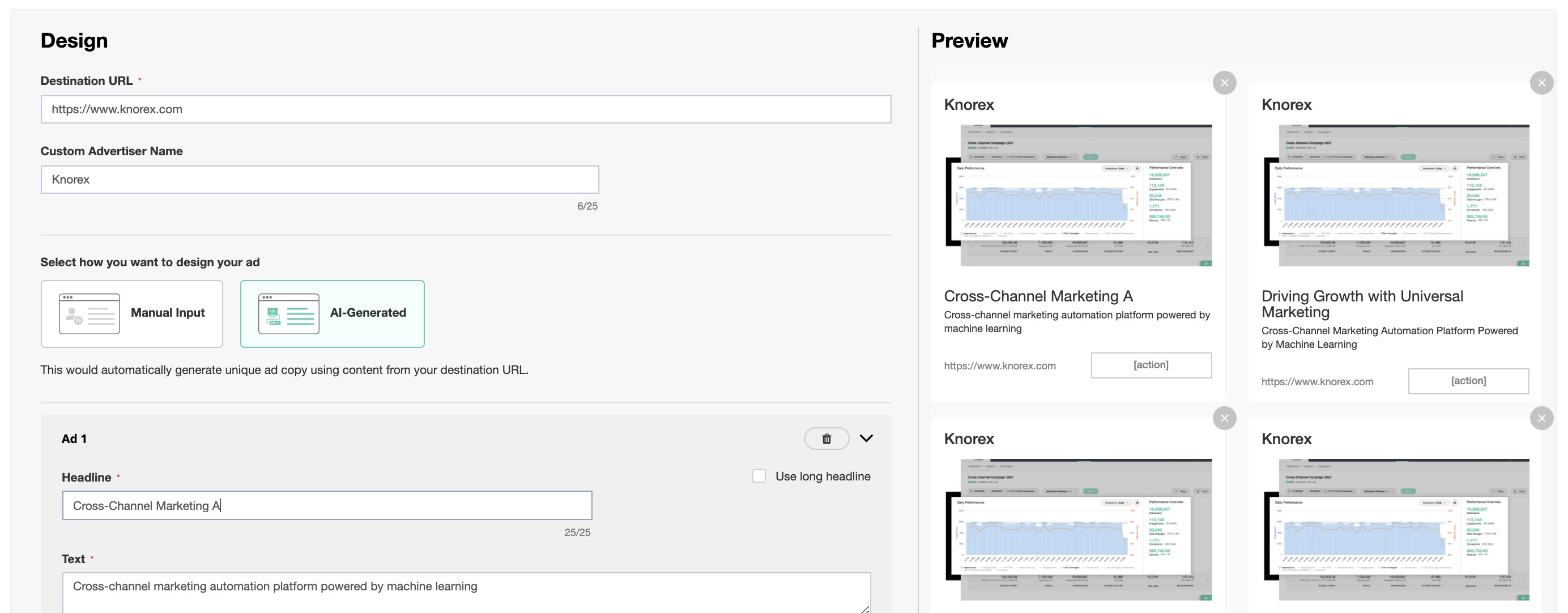Open the knorex.com link in first preview
This screenshot has height=613, width=1568.
point(999,366)
